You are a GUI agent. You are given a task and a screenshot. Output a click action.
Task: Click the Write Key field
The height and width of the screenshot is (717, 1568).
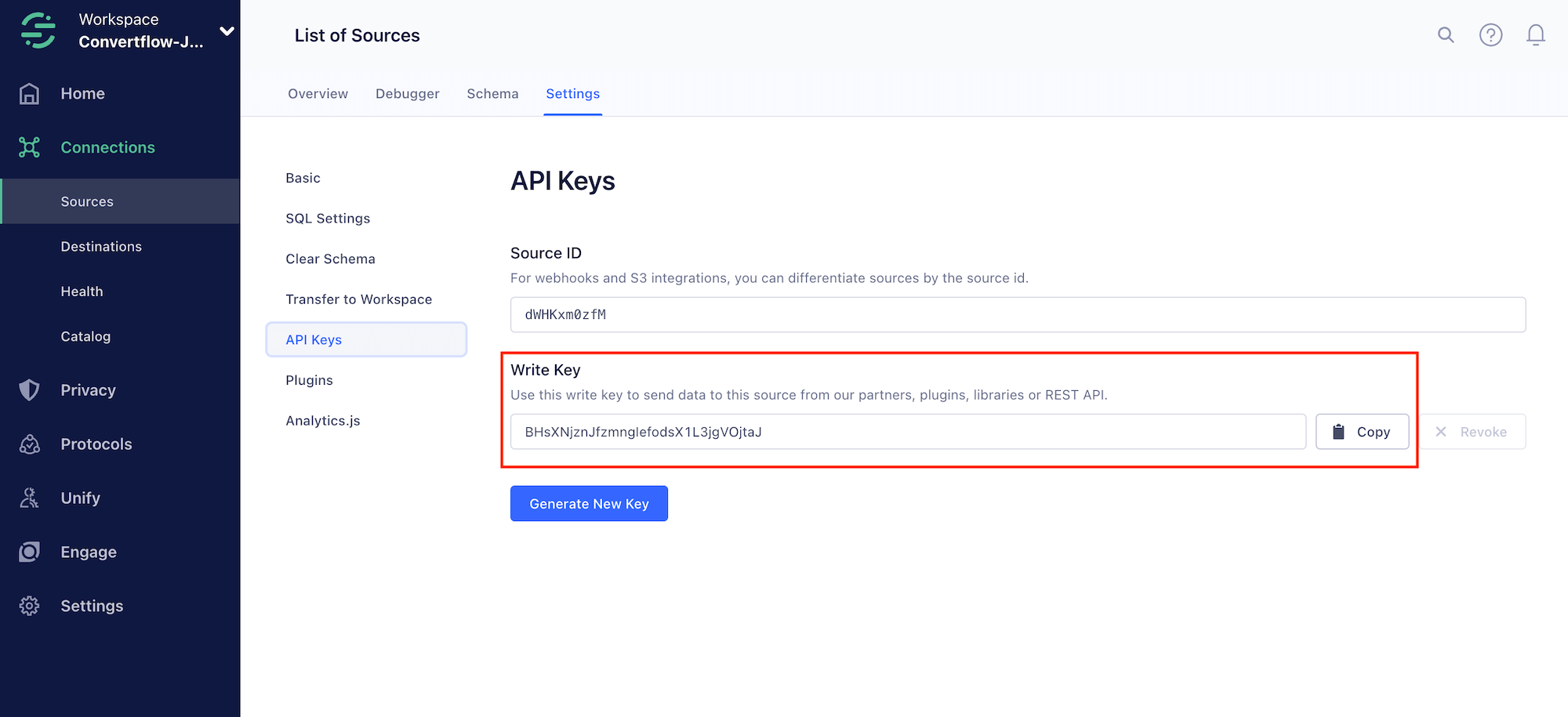(x=908, y=432)
